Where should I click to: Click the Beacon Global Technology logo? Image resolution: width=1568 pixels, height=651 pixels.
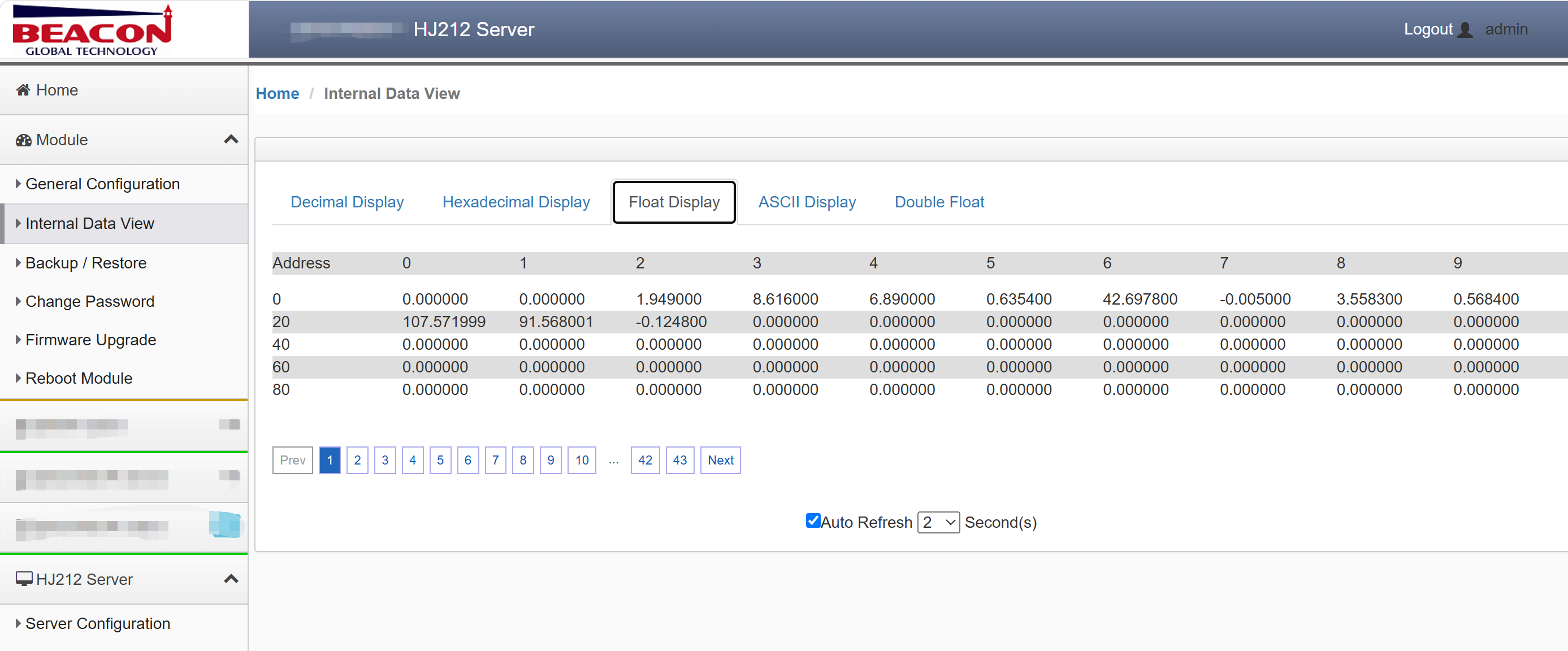93,30
